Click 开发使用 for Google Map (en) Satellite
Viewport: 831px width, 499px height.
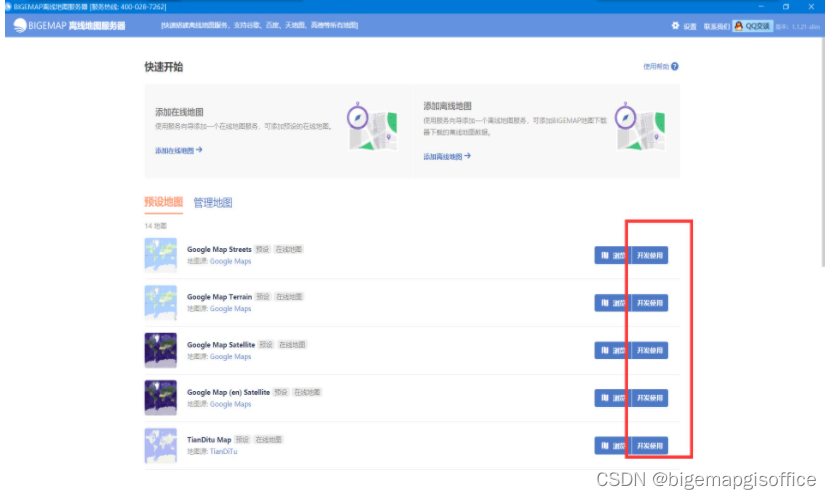coord(650,398)
